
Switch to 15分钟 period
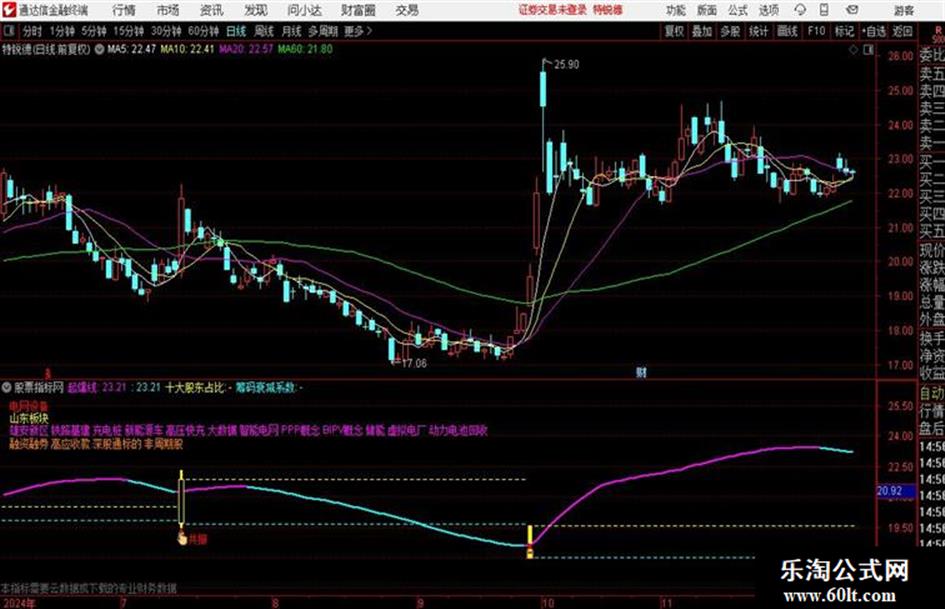(x=128, y=31)
